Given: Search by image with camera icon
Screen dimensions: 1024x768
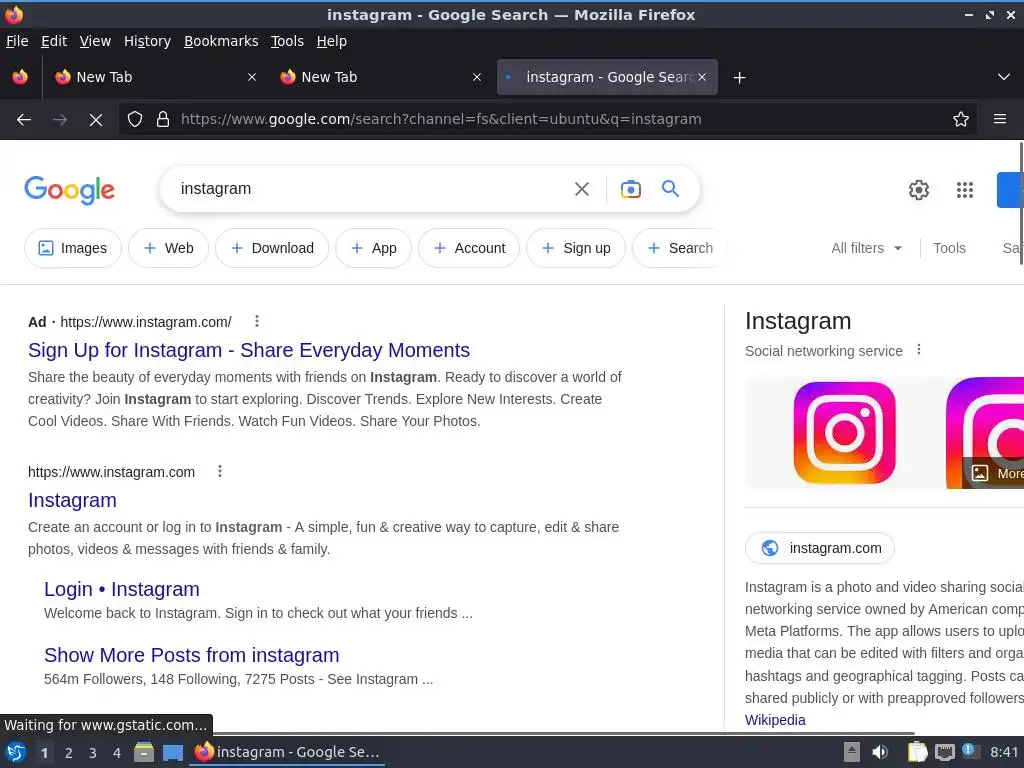Looking at the screenshot, I should point(630,189).
